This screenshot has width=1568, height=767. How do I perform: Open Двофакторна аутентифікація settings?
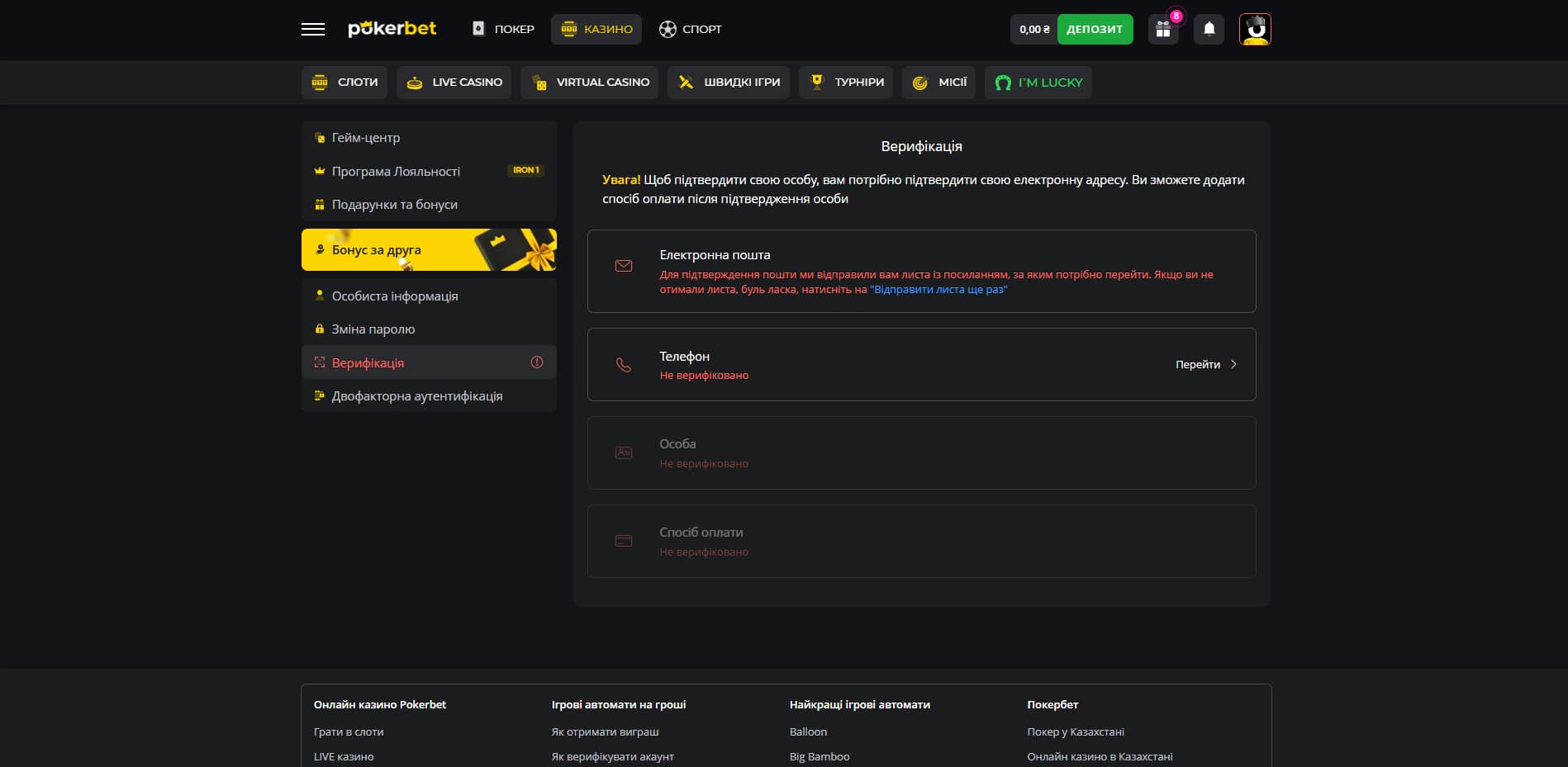tap(416, 396)
